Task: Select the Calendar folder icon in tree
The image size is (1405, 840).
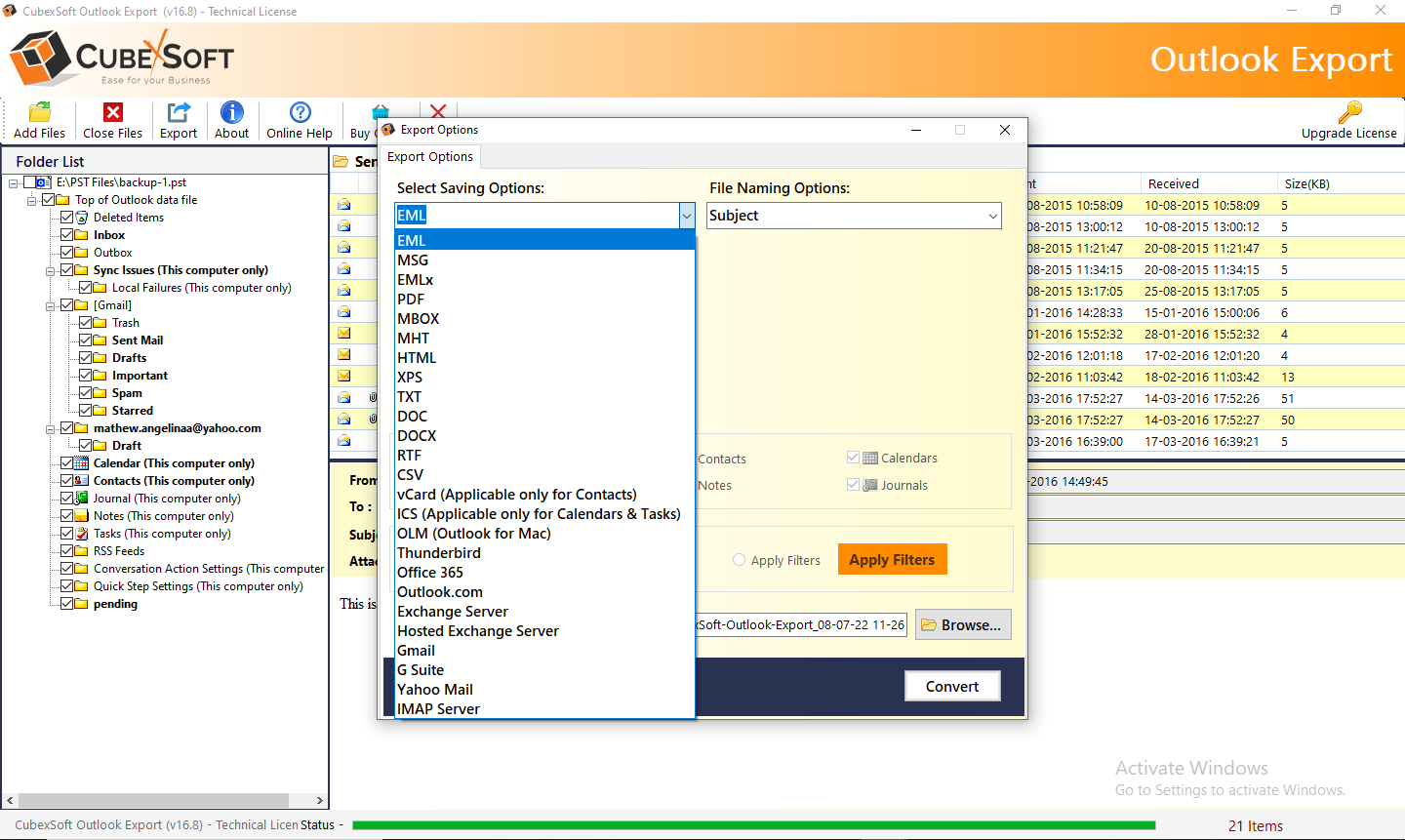Action: tap(82, 463)
